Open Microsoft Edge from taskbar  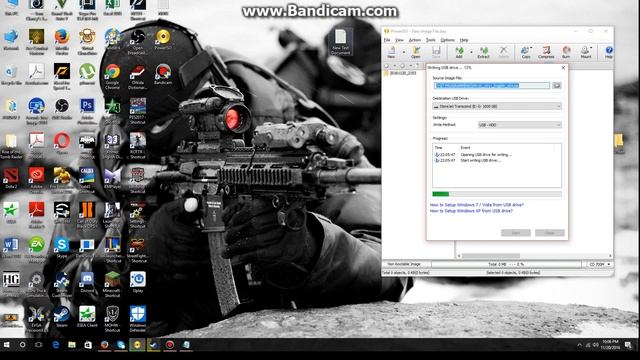[x=56, y=345]
